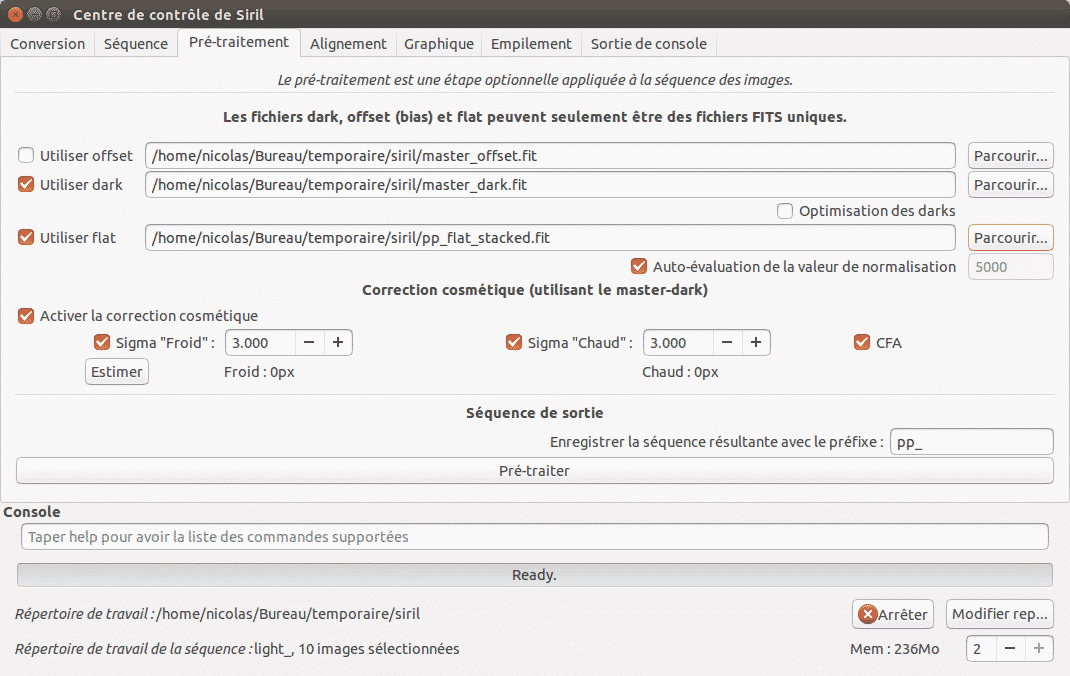The height and width of the screenshot is (676, 1070).
Task: Open the Séquence tab
Action: [136, 44]
